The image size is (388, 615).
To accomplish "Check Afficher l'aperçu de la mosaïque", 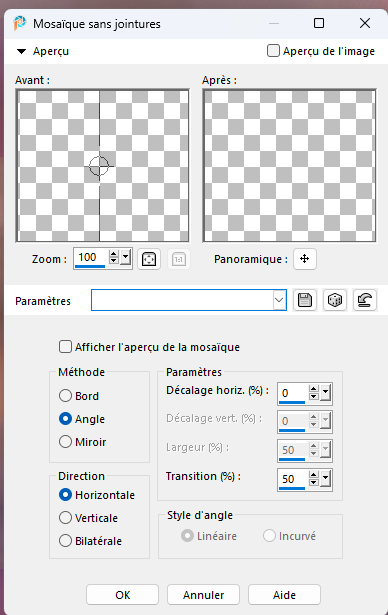I will (x=65, y=347).
